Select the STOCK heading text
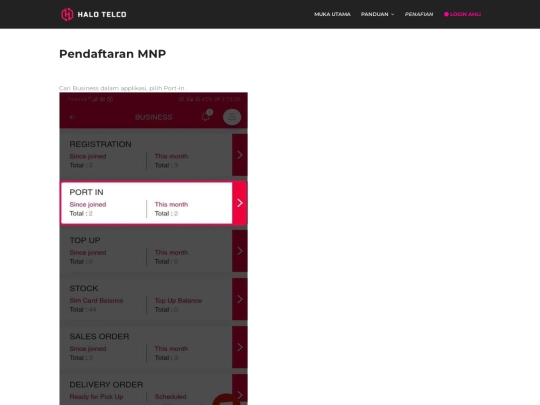Image resolution: width=540 pixels, height=405 pixels. (x=84, y=288)
